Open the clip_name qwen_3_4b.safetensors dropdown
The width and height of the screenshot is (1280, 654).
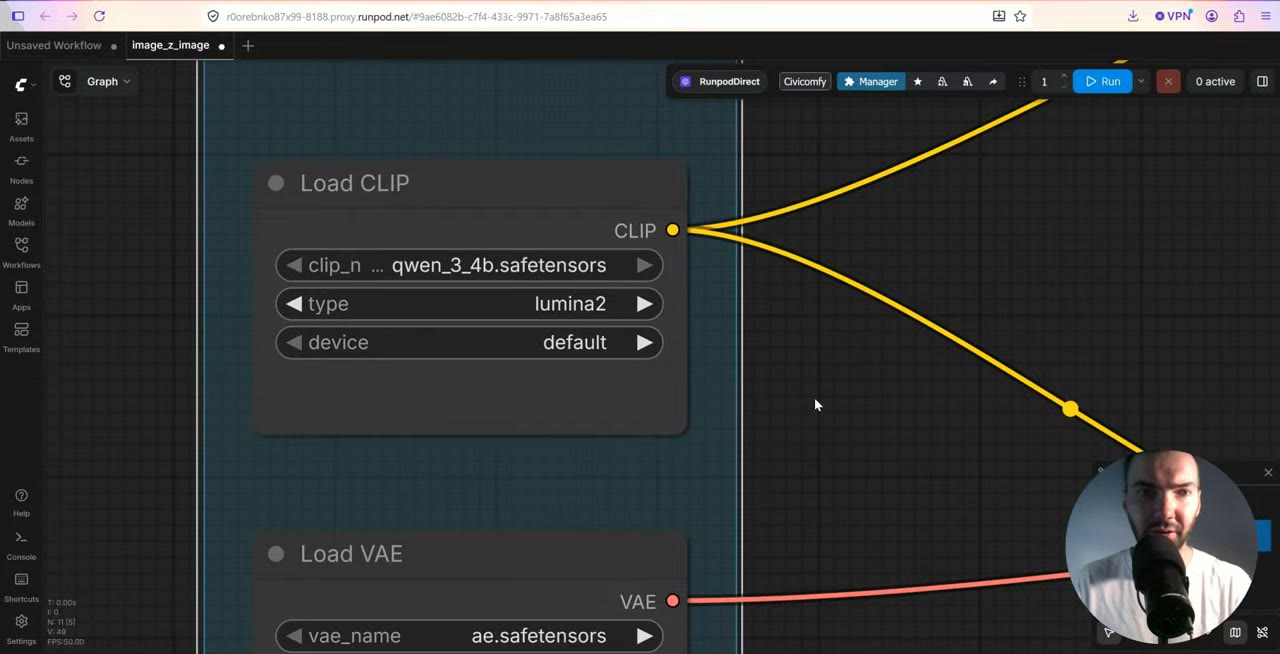click(469, 265)
